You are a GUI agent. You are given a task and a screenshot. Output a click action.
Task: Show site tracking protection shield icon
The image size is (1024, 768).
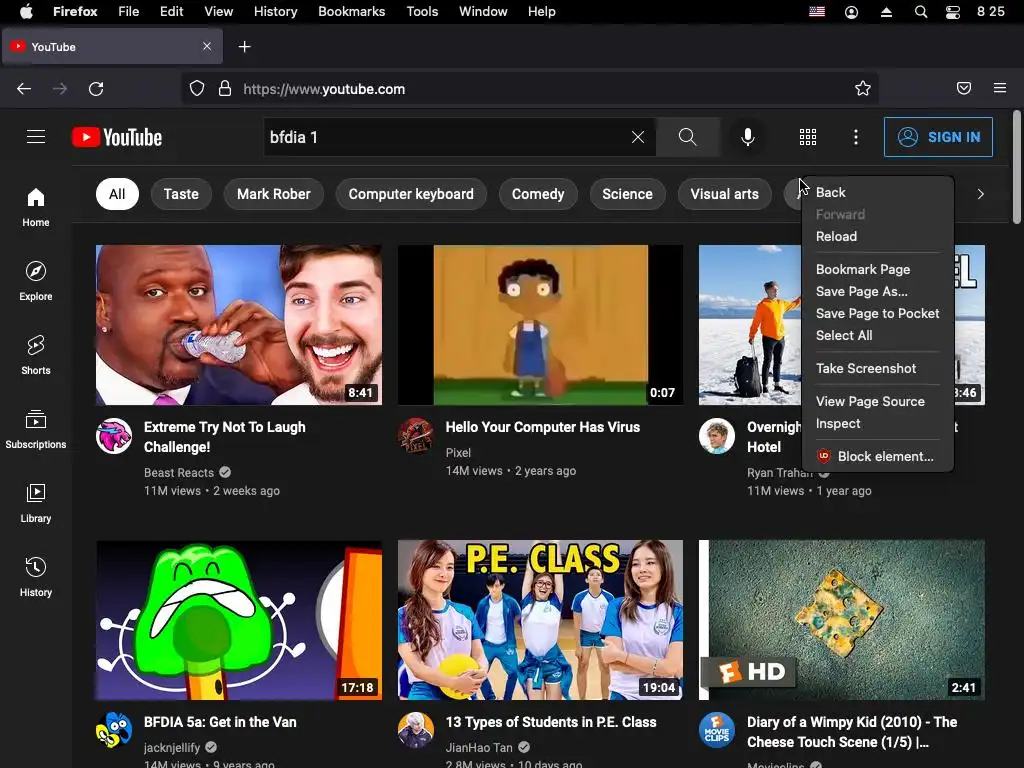197,89
